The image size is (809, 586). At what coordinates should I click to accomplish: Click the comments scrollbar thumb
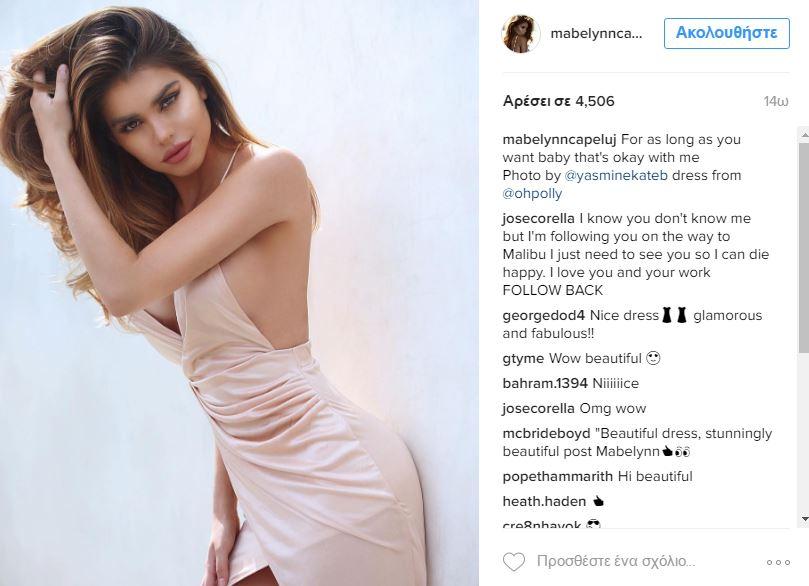[x=804, y=248]
